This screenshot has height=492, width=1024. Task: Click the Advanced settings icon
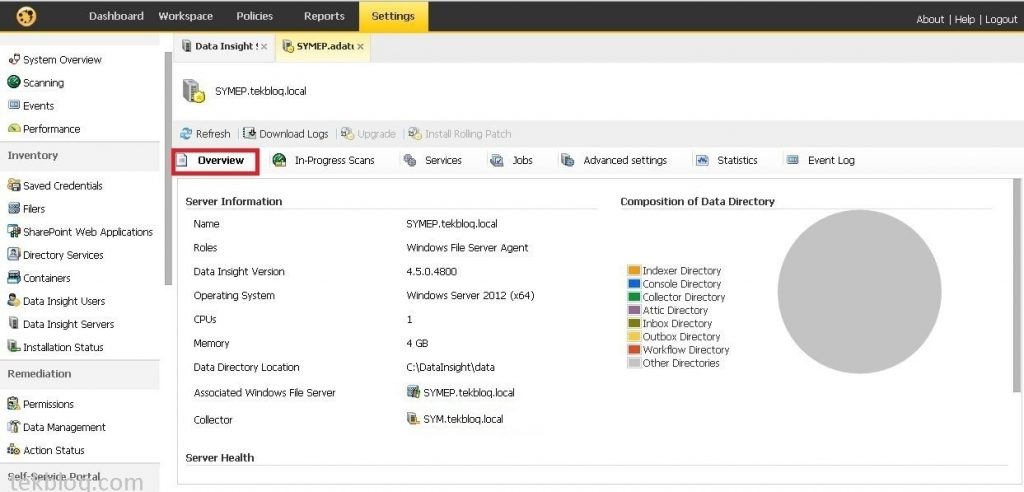568,160
